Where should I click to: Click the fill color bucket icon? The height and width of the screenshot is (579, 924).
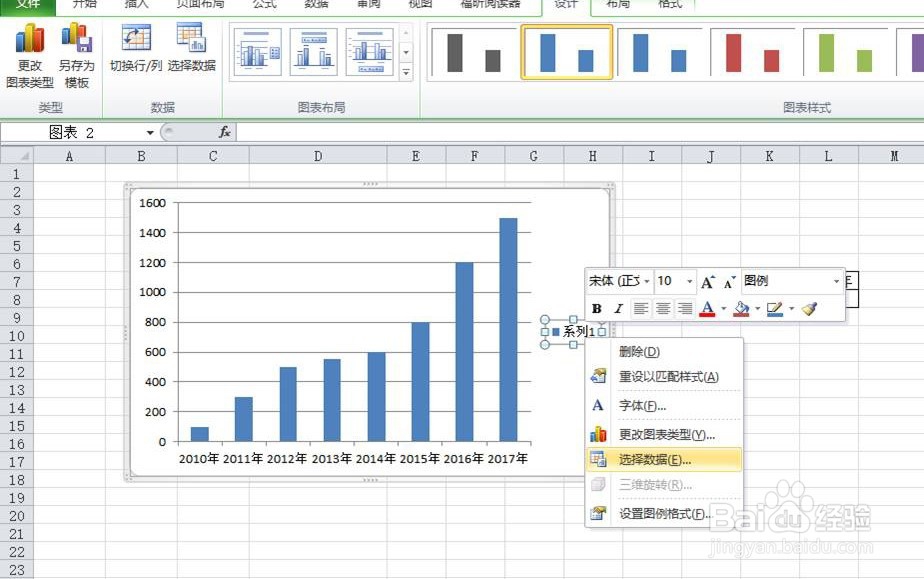743,307
